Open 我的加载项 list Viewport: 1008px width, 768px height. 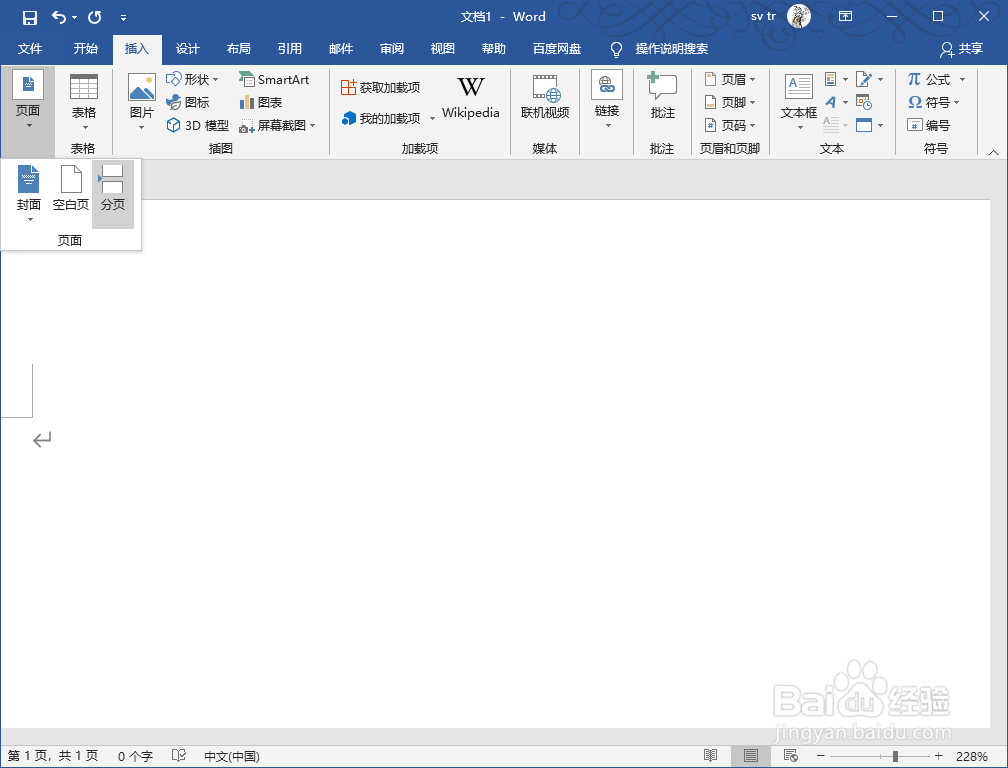pyautogui.click(x=388, y=118)
